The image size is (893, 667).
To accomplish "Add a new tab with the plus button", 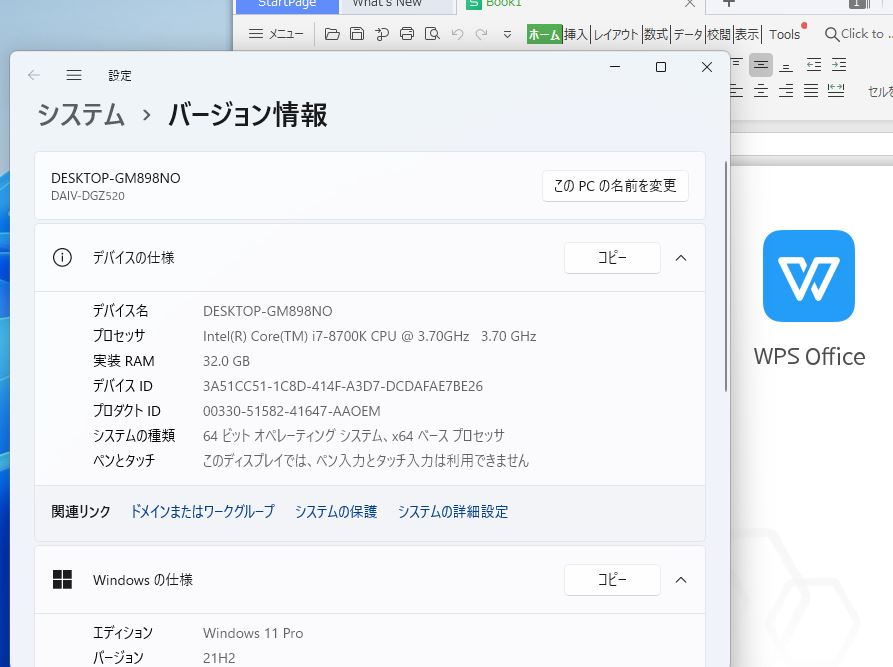I will pyautogui.click(x=728, y=3).
